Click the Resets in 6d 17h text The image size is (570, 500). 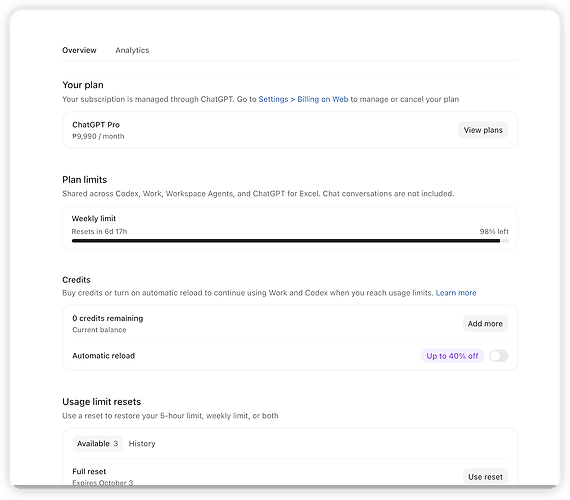coord(99,232)
